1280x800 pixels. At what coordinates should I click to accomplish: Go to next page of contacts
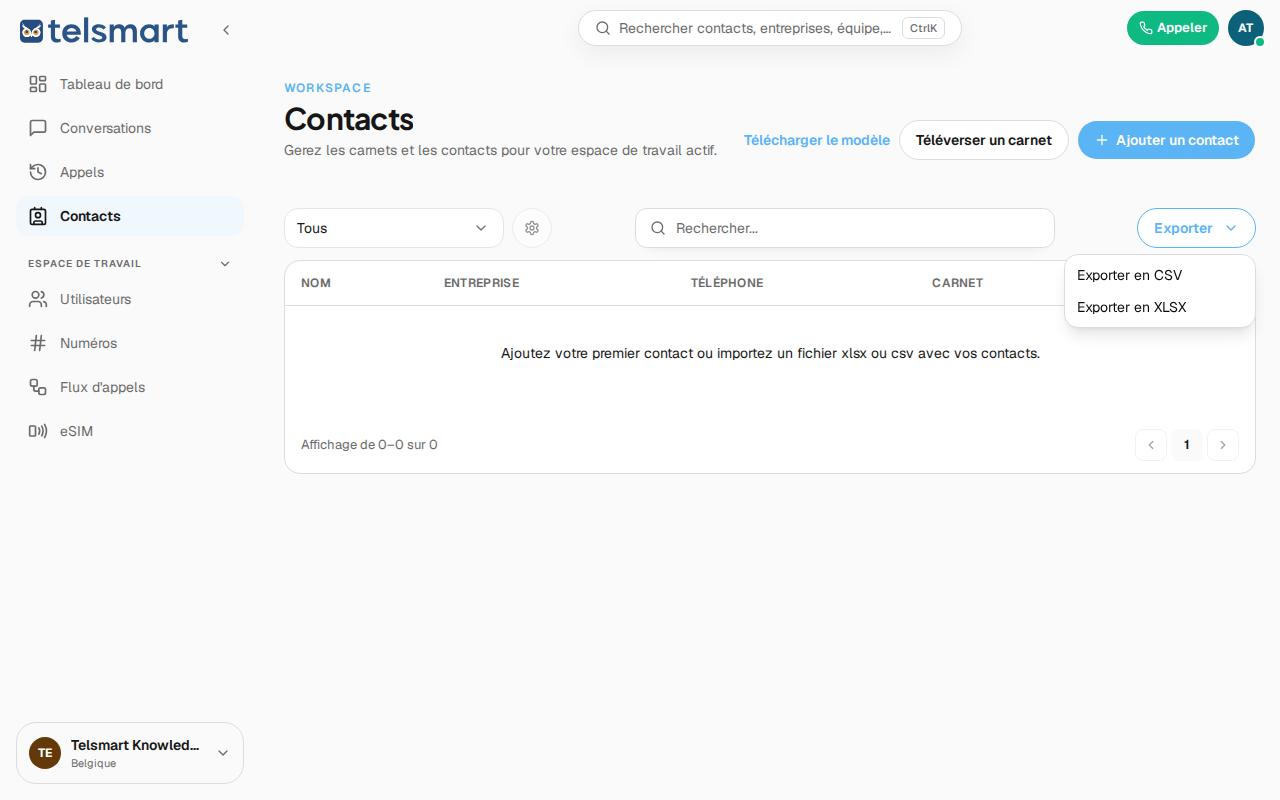pos(1223,445)
